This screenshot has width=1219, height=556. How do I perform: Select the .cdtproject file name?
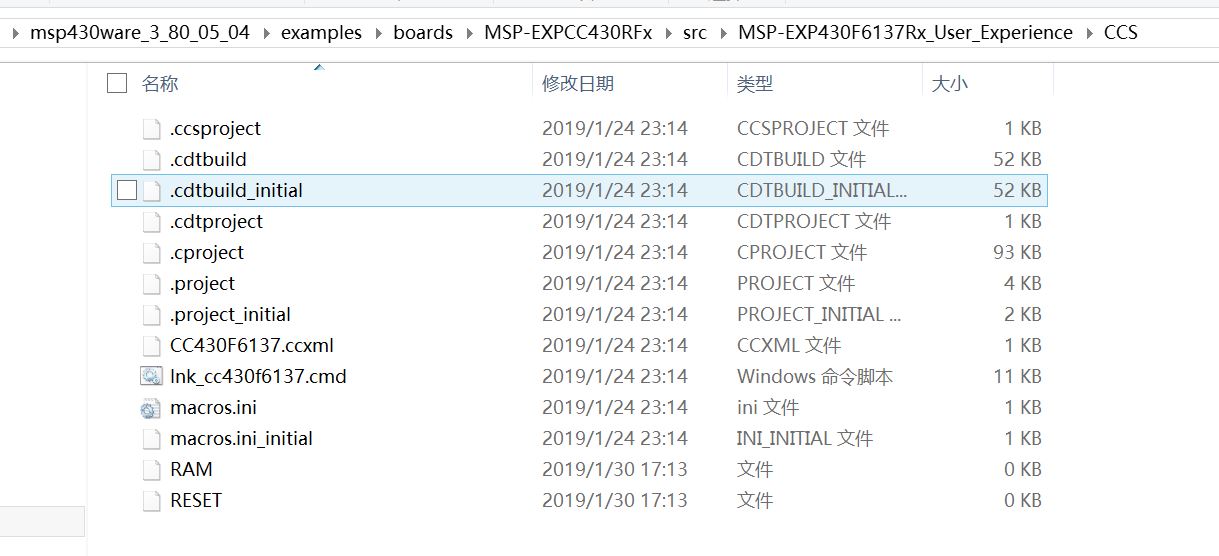[216, 222]
